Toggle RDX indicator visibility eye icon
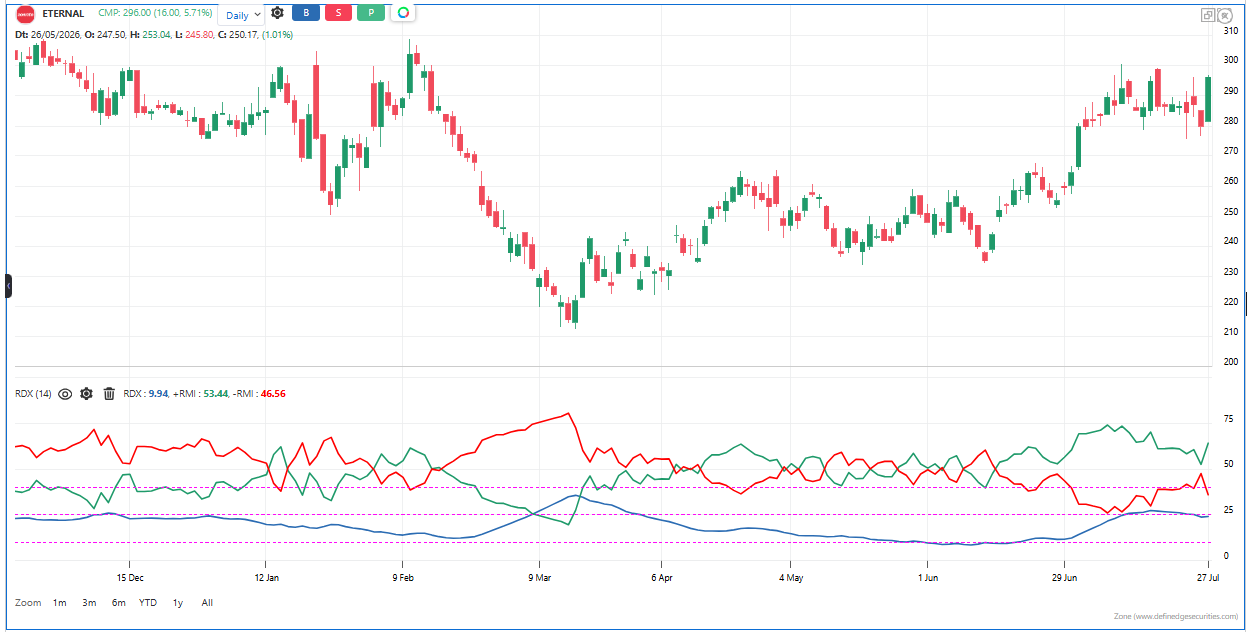The image size is (1247, 632). 65,394
